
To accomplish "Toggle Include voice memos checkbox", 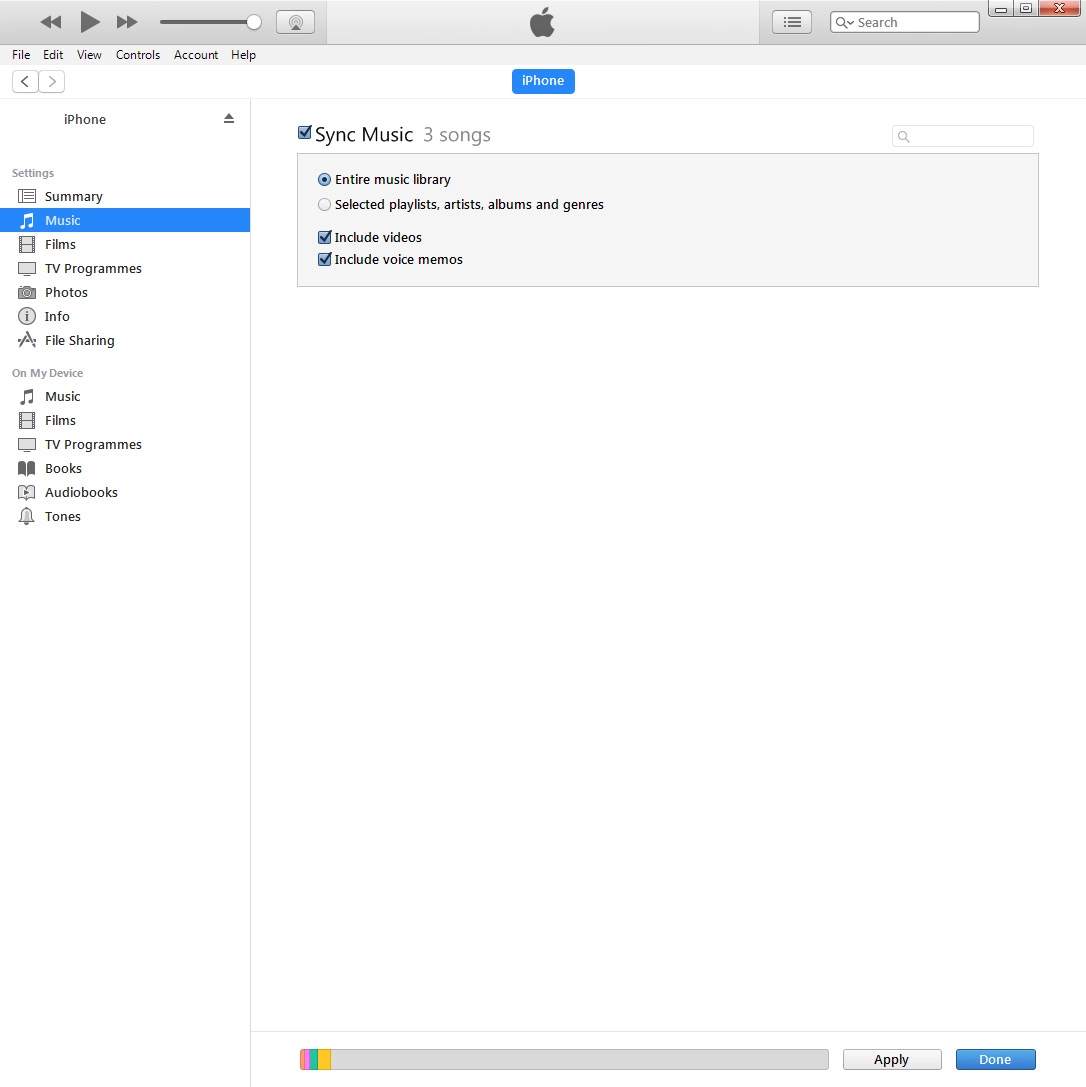I will tap(324, 259).
